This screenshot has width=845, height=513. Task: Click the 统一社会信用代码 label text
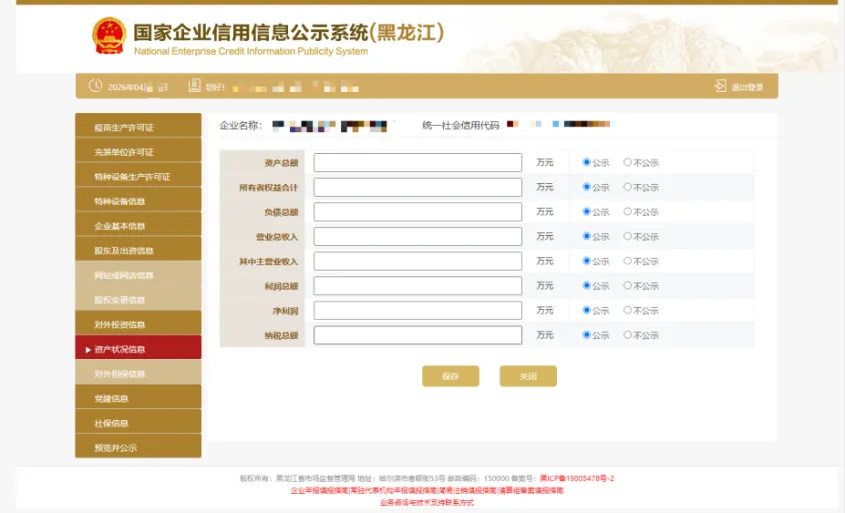461,126
